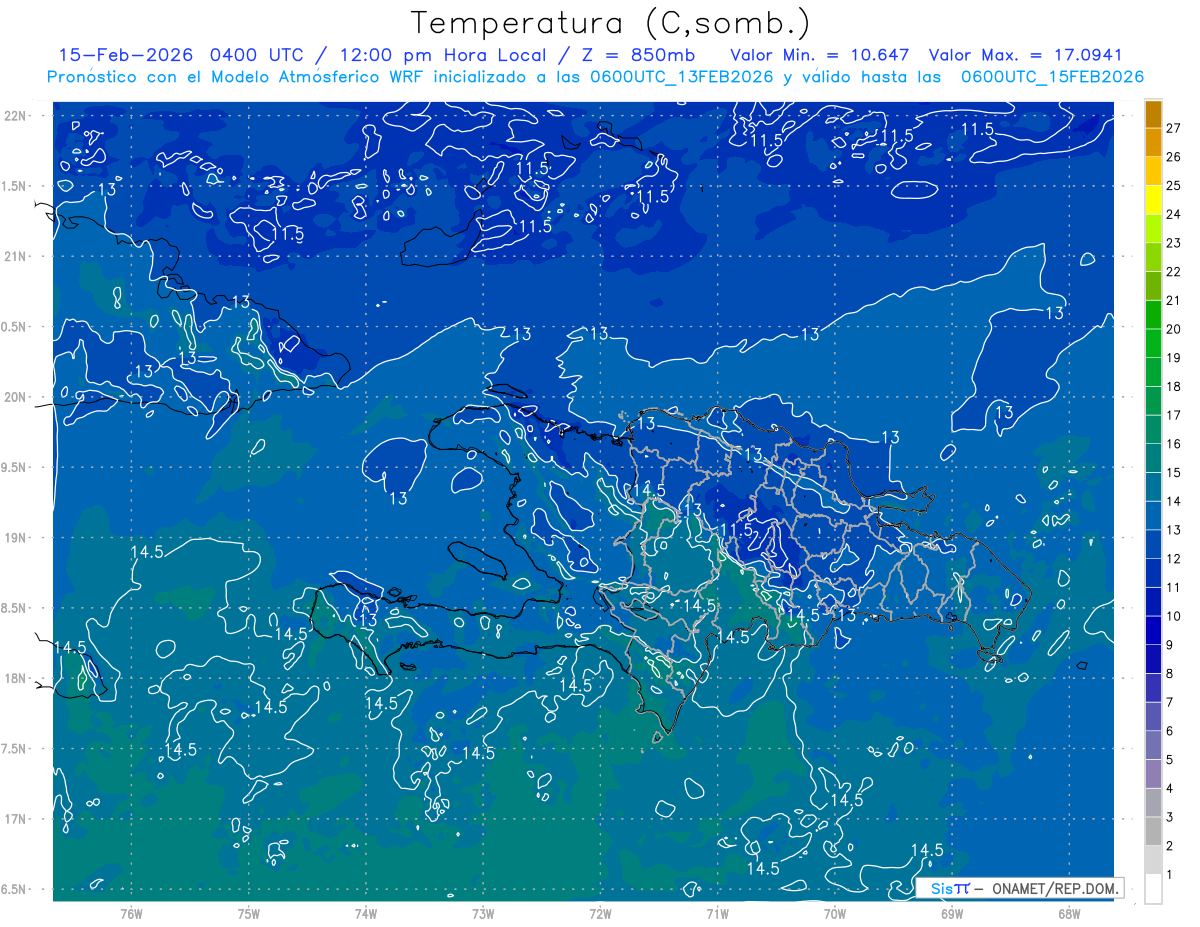Click the "23" colorbar legend value
Screen dimensions: 1200x927
click(1174, 243)
